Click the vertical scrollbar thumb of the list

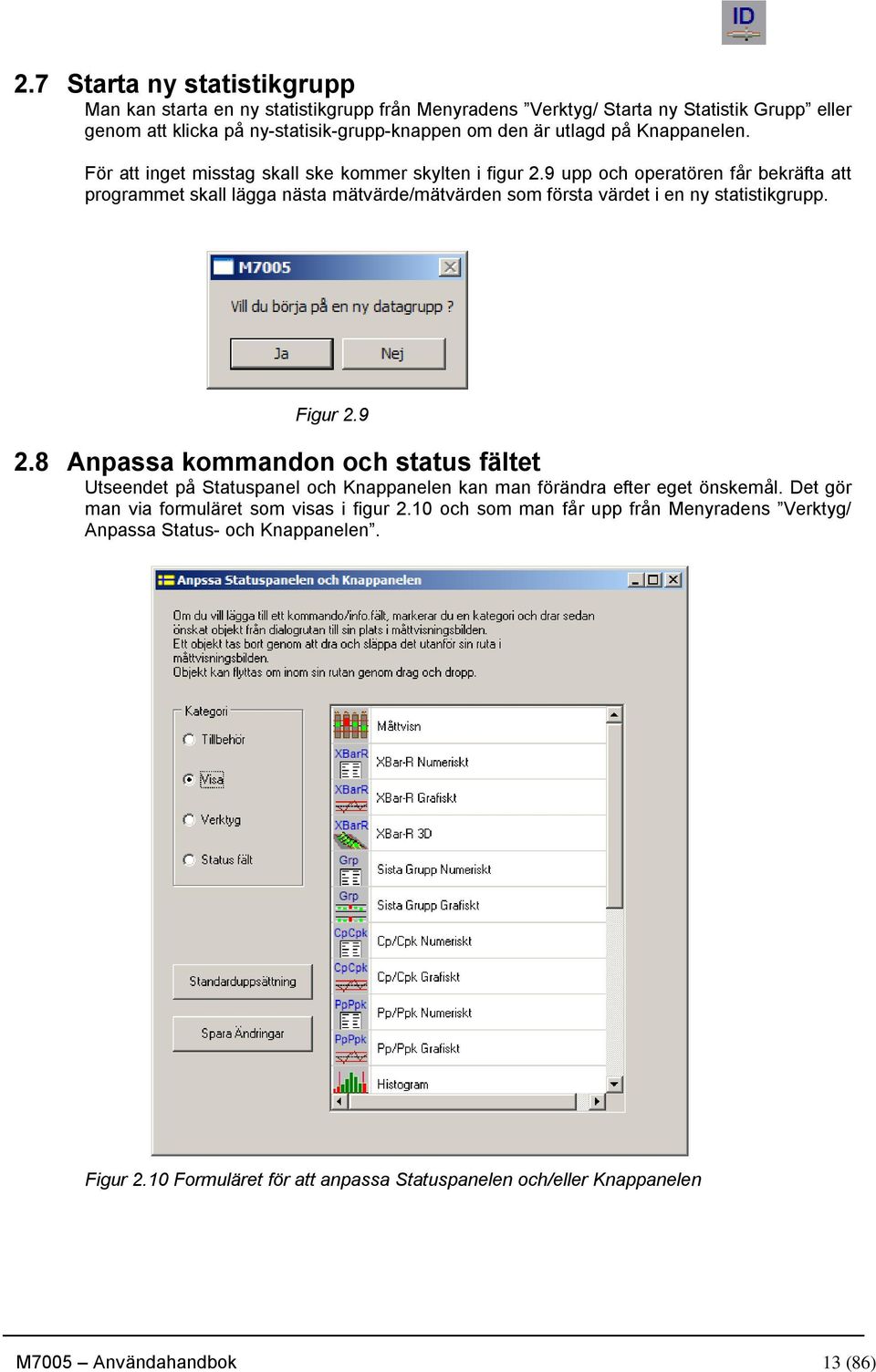pyautogui.click(x=615, y=816)
